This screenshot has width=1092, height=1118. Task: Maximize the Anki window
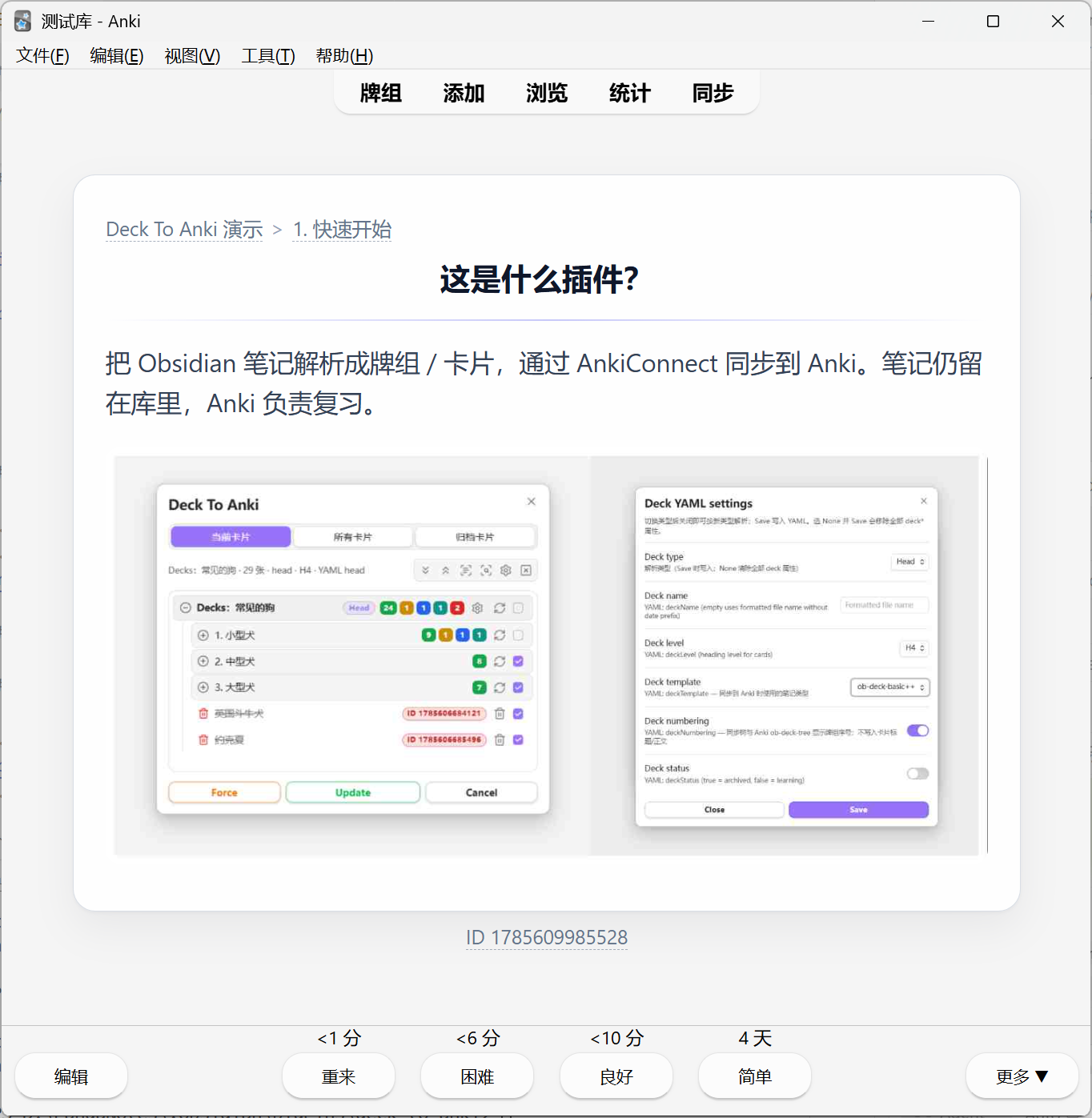994,22
